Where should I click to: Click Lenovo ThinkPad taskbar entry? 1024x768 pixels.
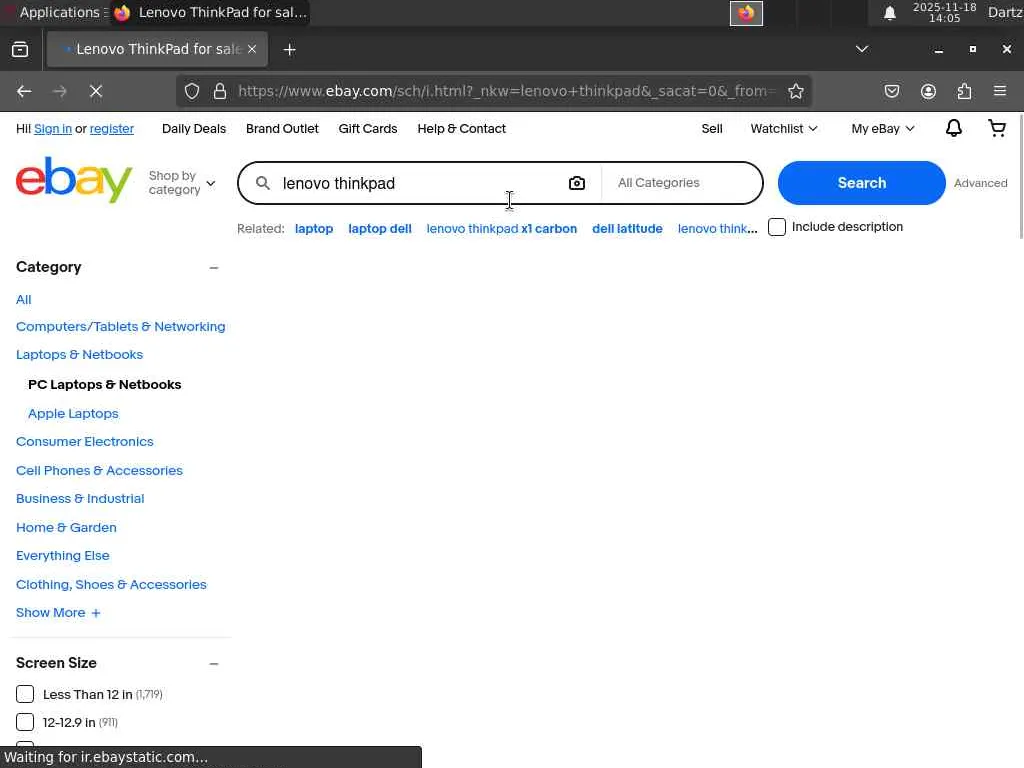[x=210, y=12]
